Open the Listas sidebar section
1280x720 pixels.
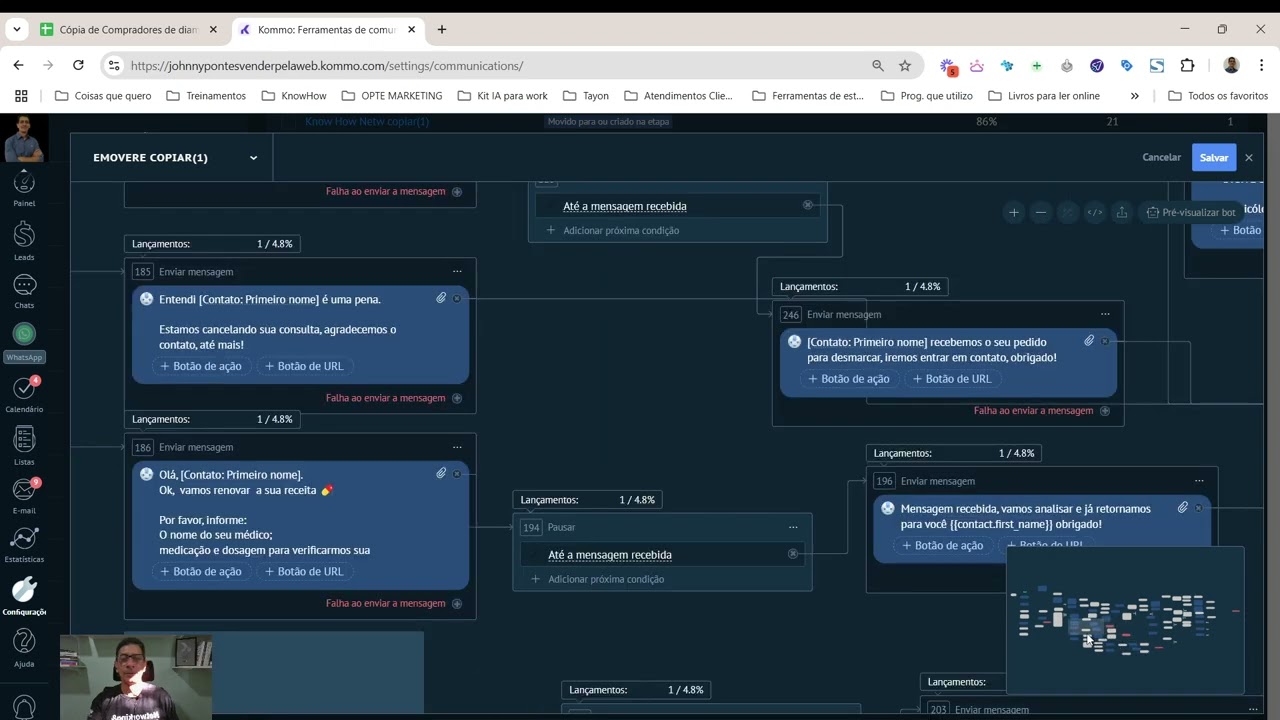(x=24, y=446)
